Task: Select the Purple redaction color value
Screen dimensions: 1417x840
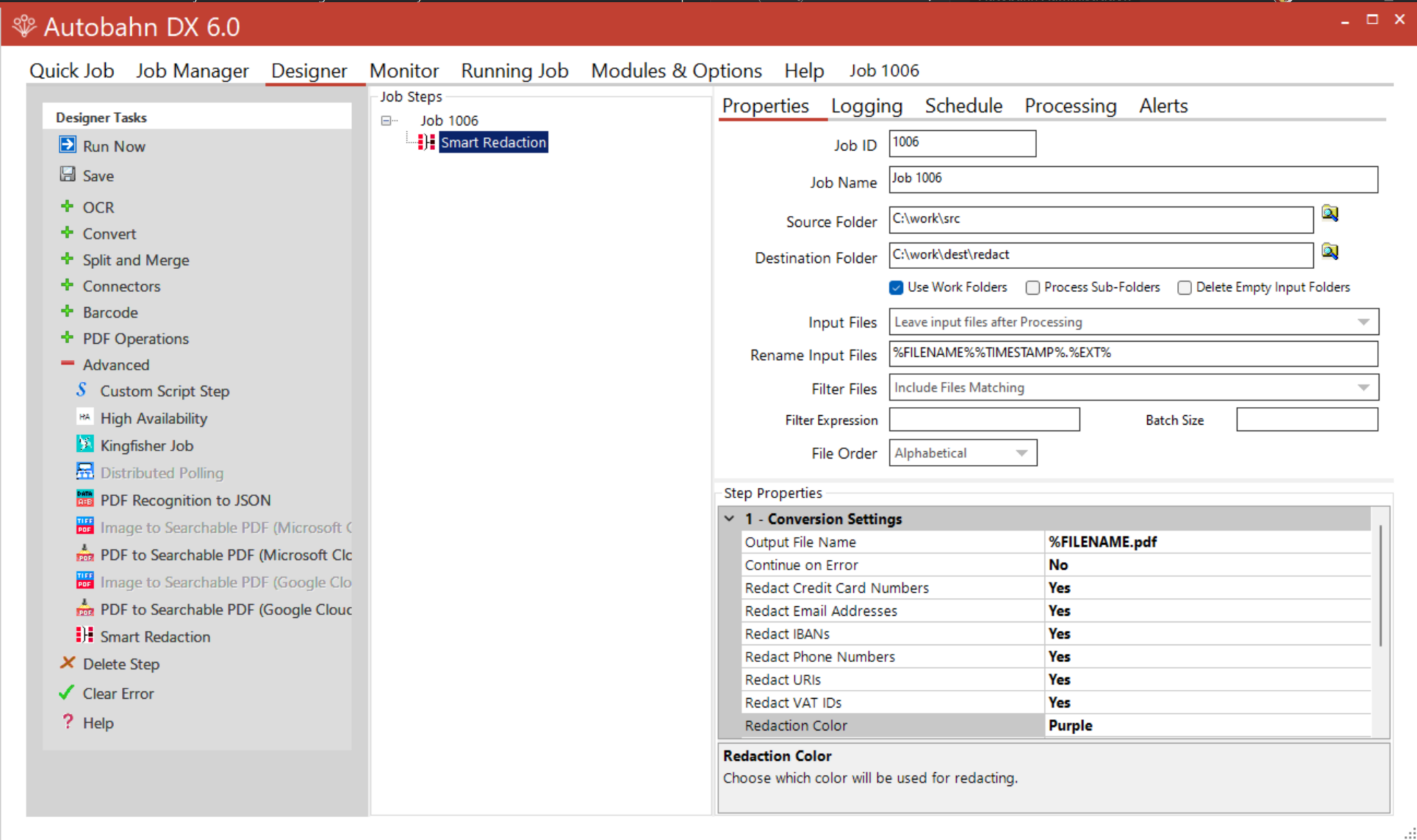Action: pyautogui.click(x=1069, y=725)
